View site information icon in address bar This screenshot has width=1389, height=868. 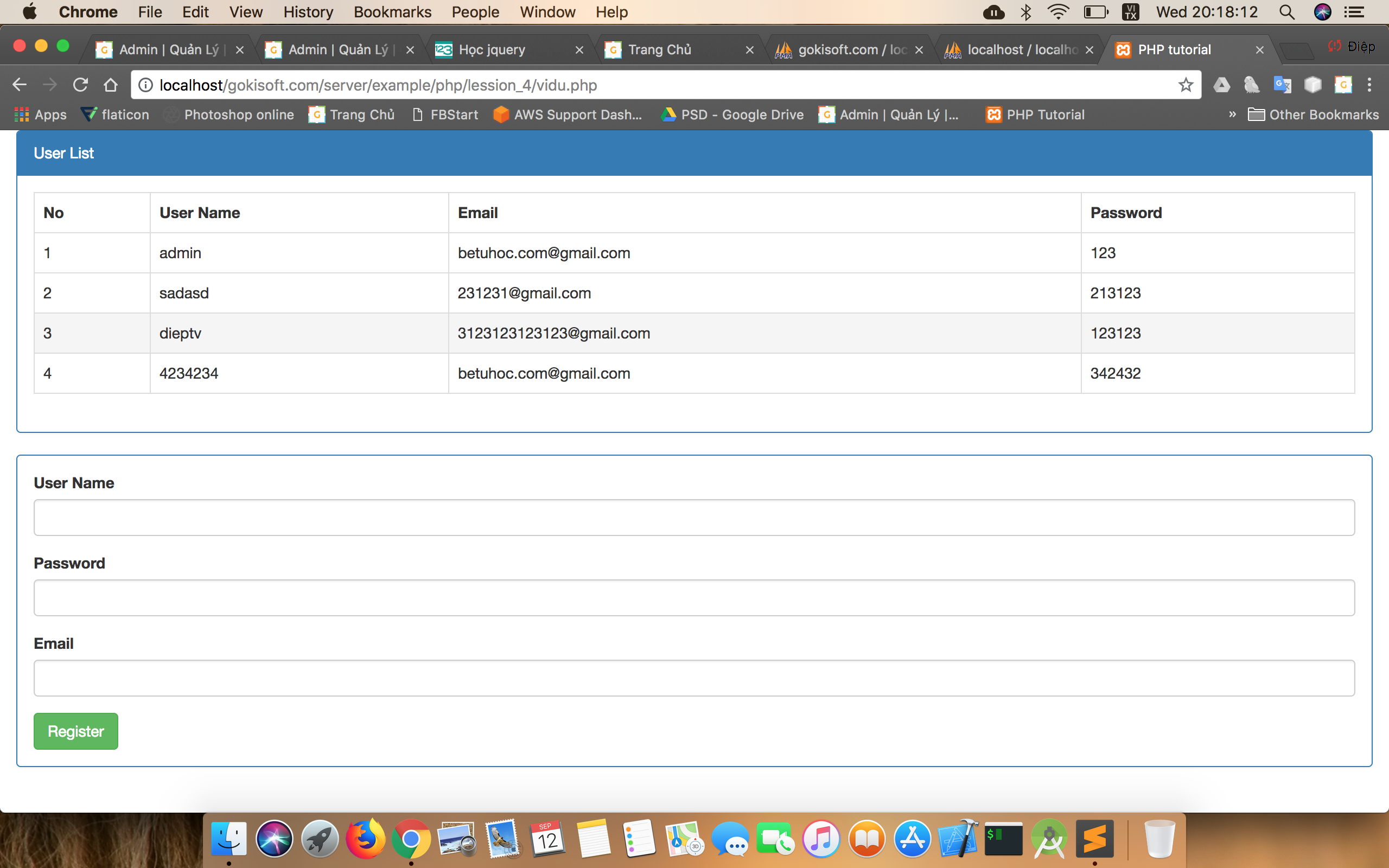tap(146, 85)
